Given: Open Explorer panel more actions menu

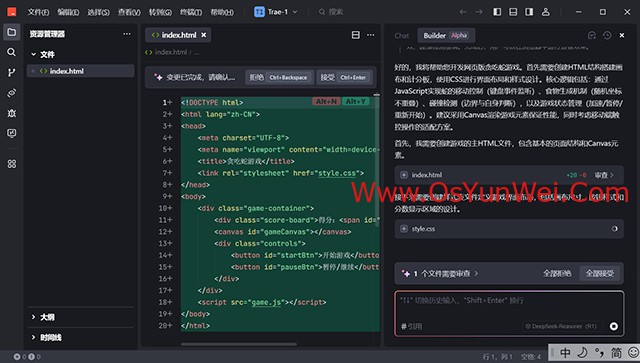Looking at the screenshot, I should pos(127,34).
